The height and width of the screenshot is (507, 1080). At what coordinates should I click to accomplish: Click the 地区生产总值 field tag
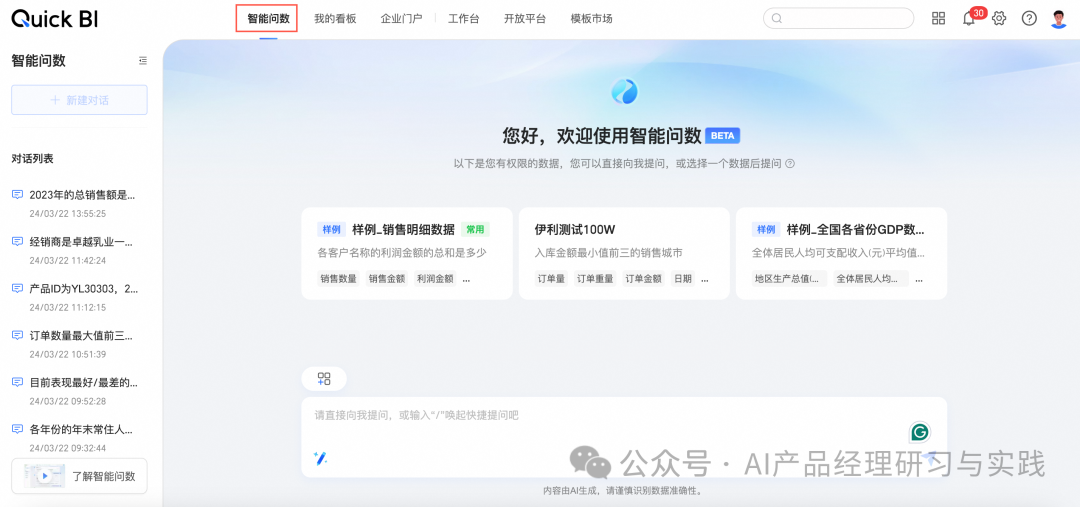point(789,279)
